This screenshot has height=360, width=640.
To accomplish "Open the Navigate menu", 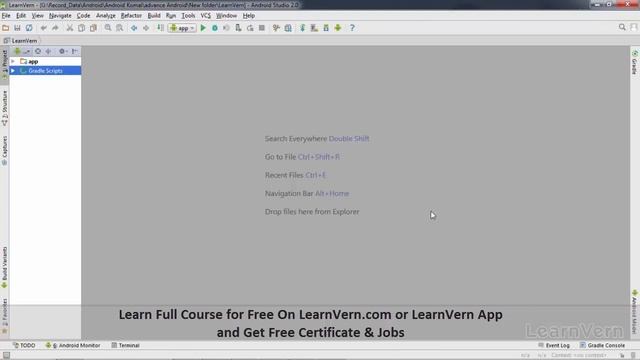I will pyautogui.click(x=60, y=16).
